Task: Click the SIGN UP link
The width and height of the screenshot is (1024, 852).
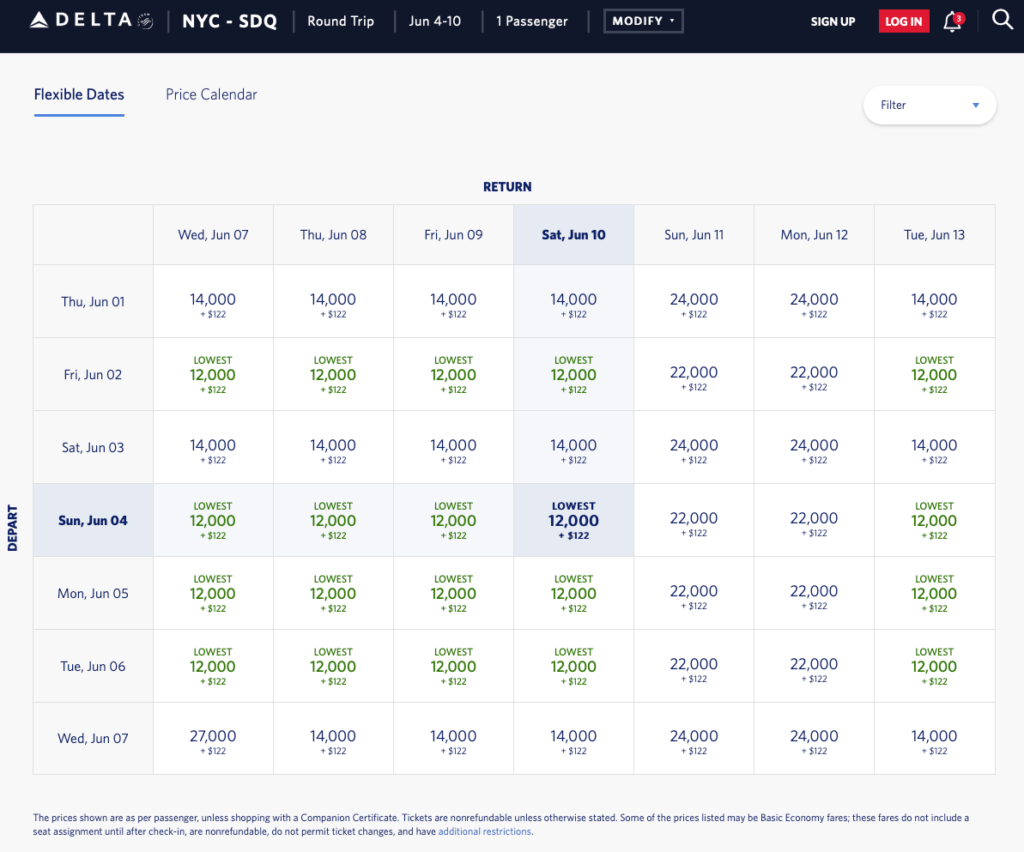Action: click(x=832, y=22)
